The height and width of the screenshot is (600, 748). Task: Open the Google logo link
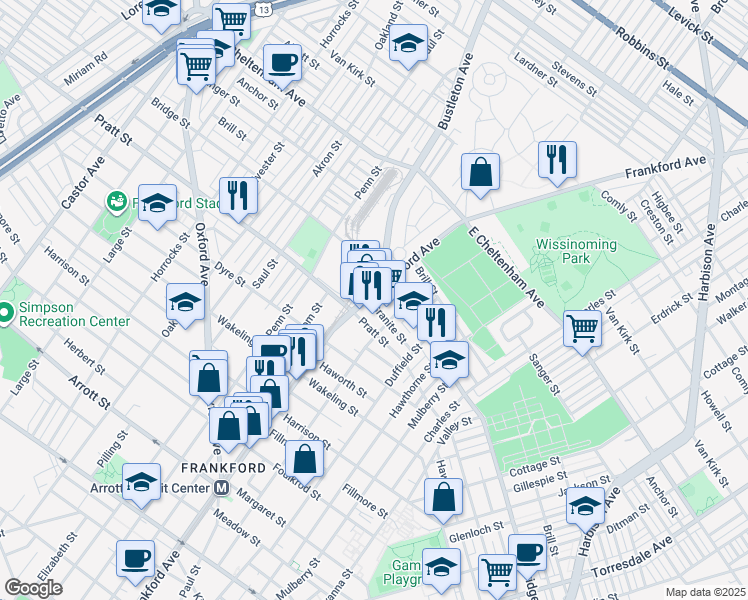pos(33,588)
